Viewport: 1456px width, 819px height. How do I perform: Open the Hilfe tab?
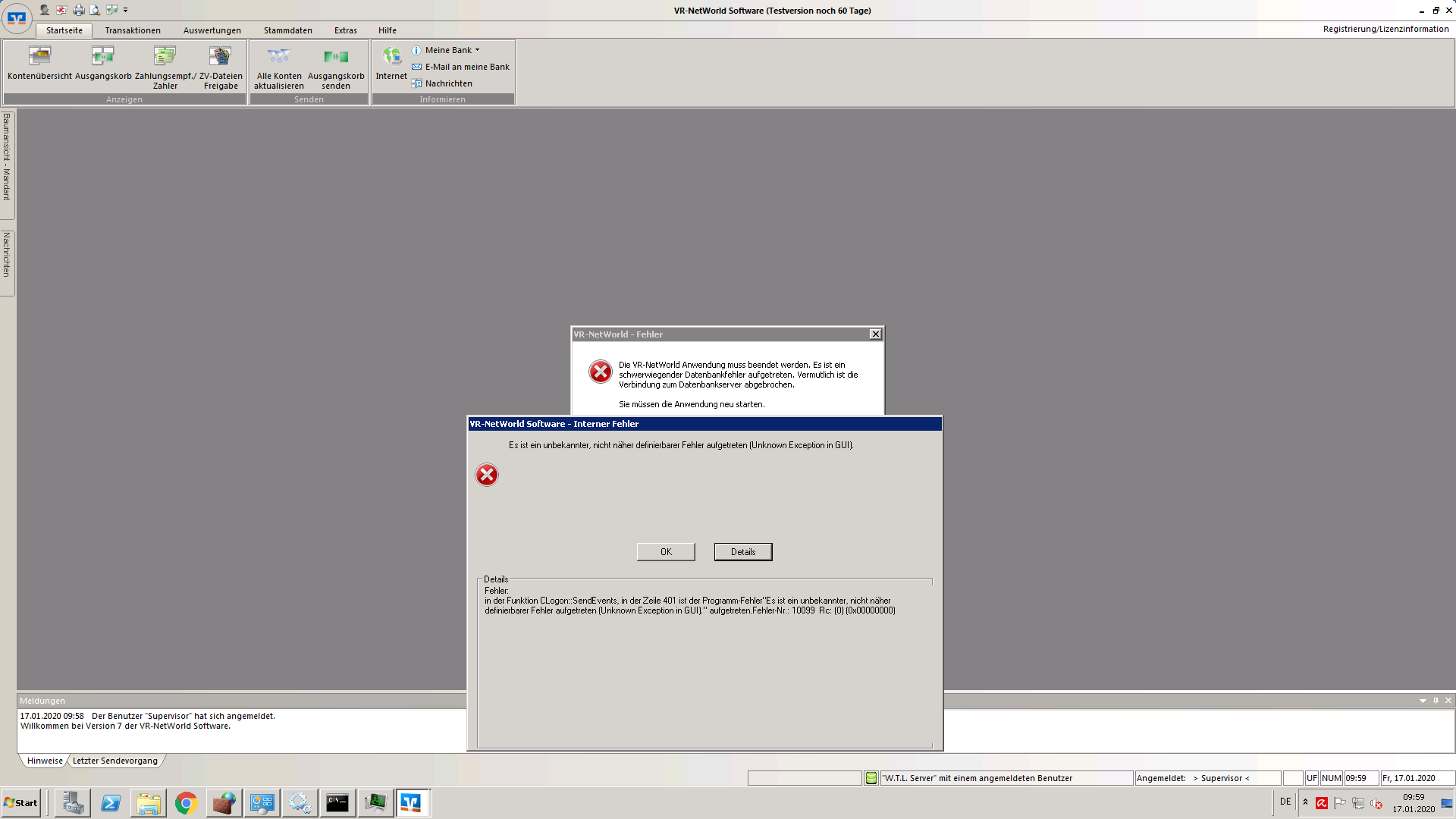[x=388, y=30]
